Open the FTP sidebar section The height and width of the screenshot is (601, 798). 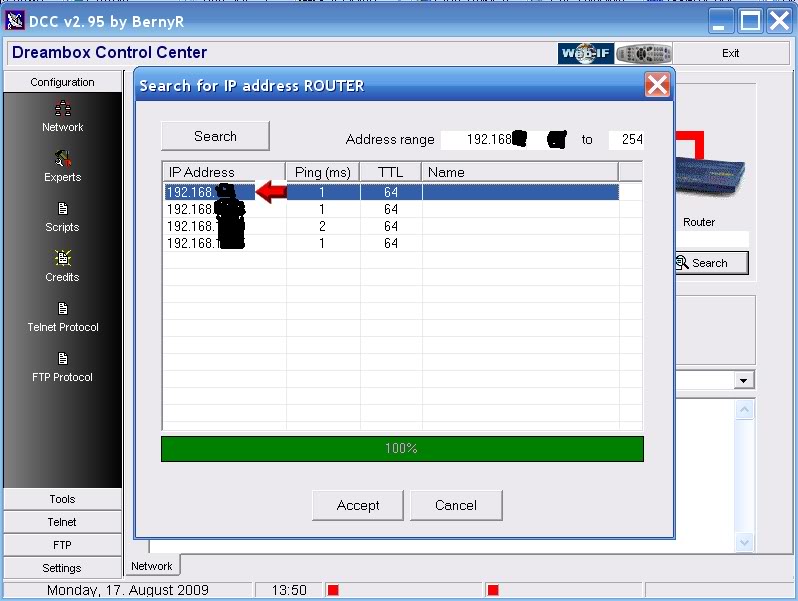63,545
